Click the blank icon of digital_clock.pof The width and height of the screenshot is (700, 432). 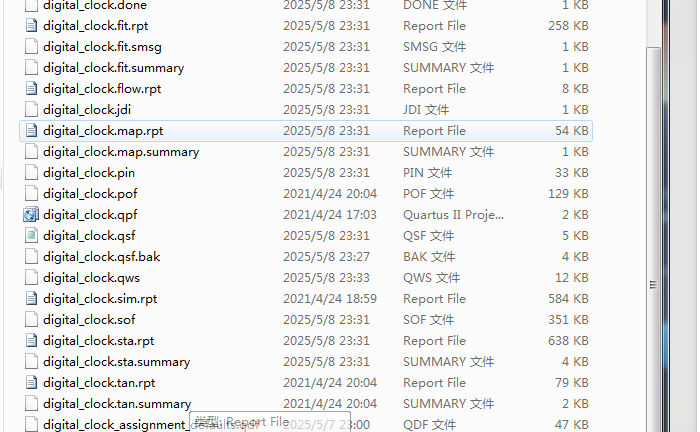[31, 194]
